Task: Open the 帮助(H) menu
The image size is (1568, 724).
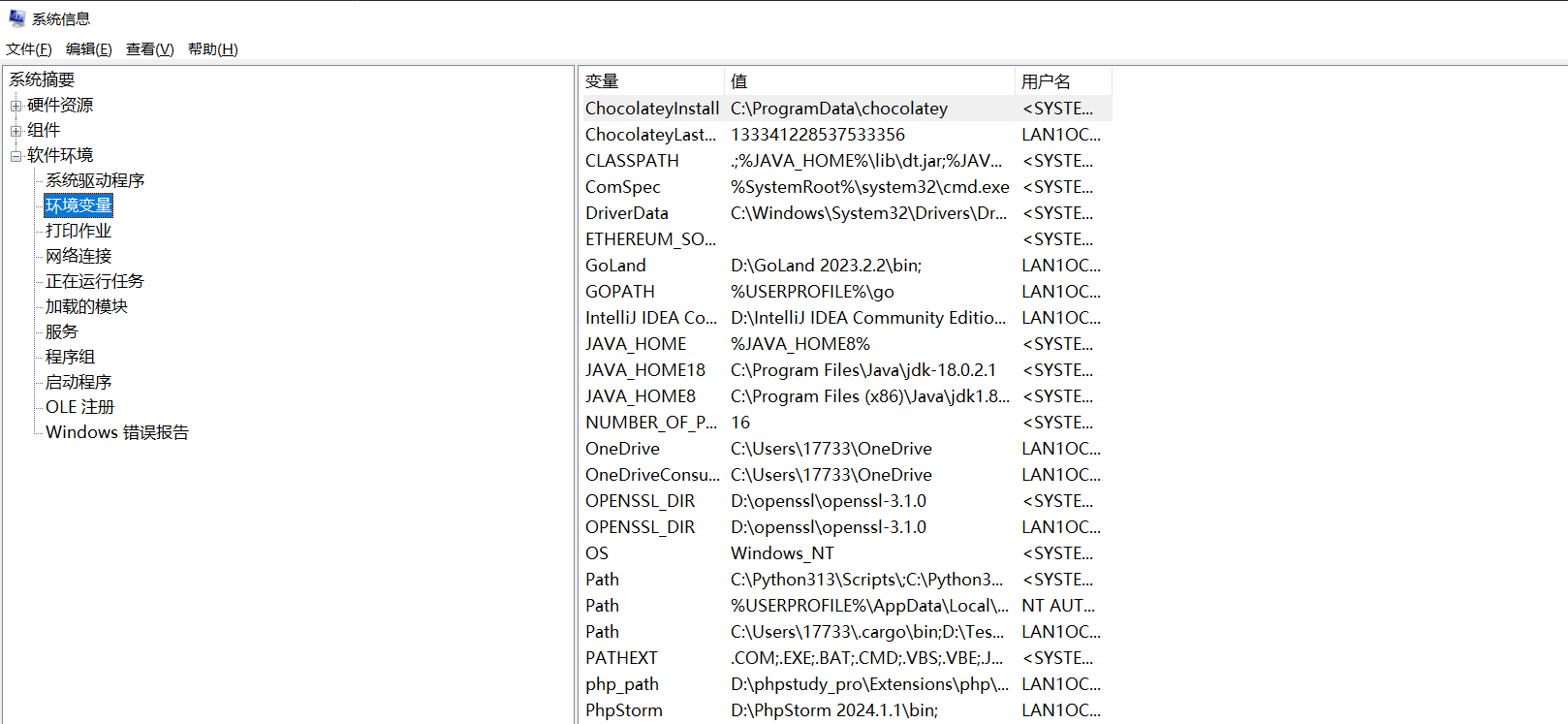Action: (212, 49)
